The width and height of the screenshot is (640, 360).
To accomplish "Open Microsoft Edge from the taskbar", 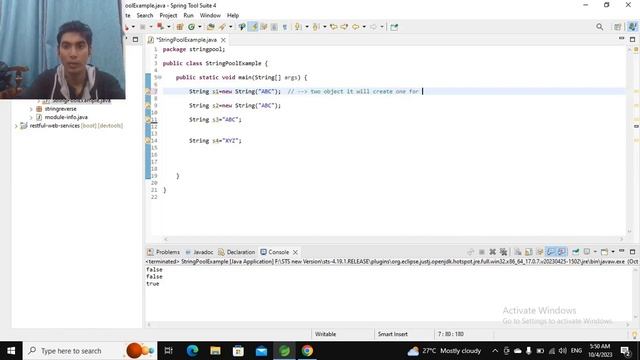I will (x=192, y=351).
